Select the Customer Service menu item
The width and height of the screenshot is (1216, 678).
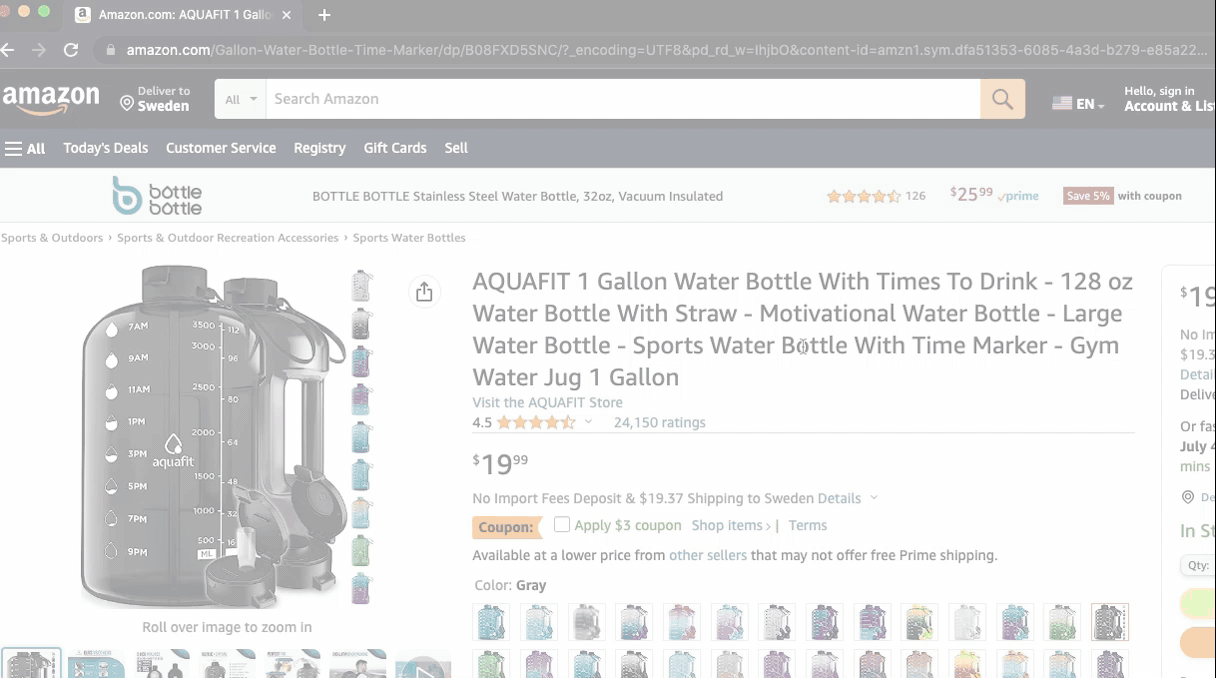click(x=220, y=148)
